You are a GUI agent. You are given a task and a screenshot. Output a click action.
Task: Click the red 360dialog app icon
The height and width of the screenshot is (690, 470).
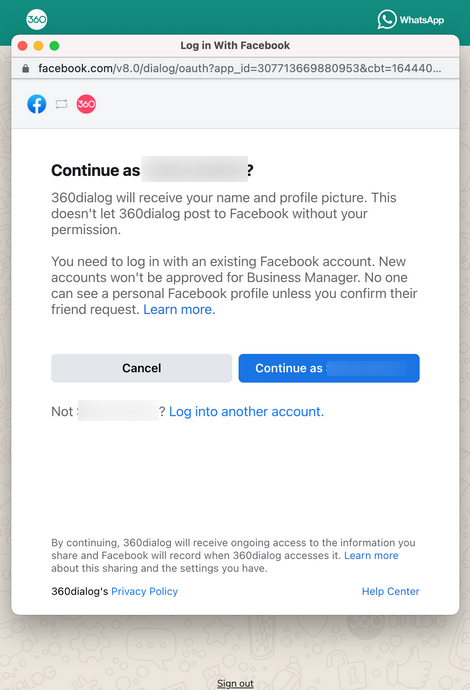pos(86,104)
